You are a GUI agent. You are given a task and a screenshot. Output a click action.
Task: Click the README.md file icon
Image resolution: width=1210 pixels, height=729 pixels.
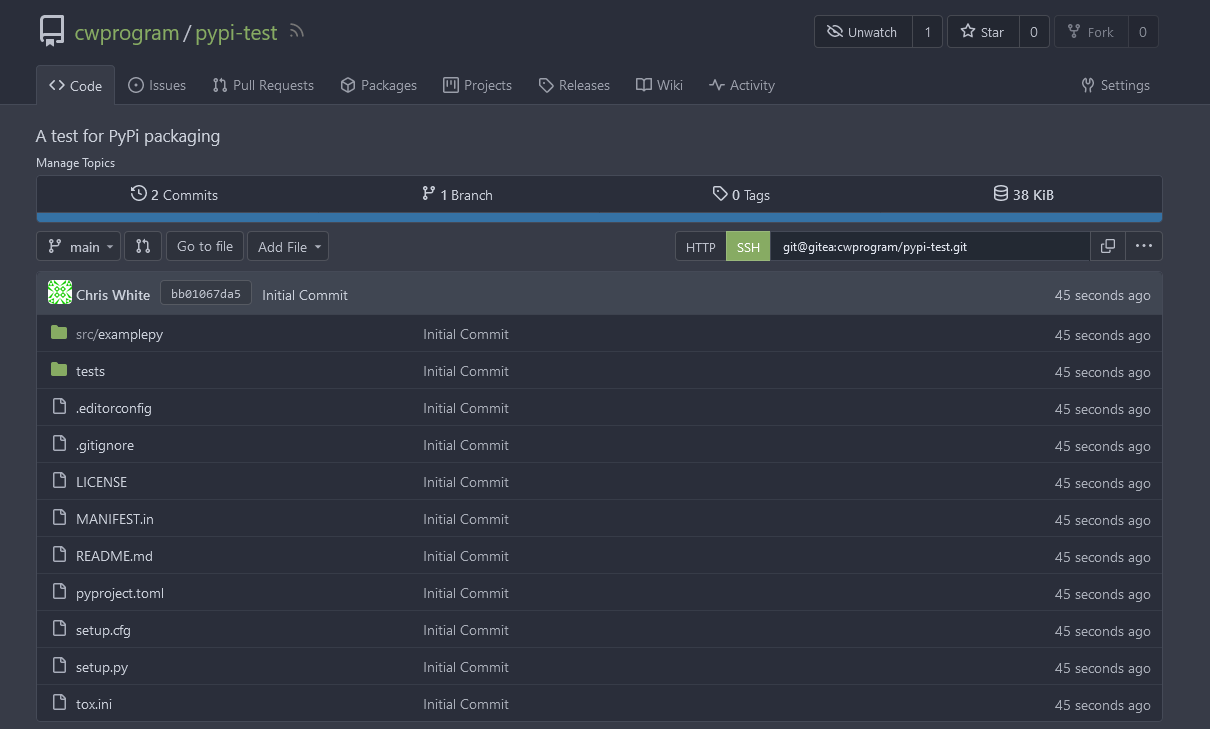(x=58, y=555)
